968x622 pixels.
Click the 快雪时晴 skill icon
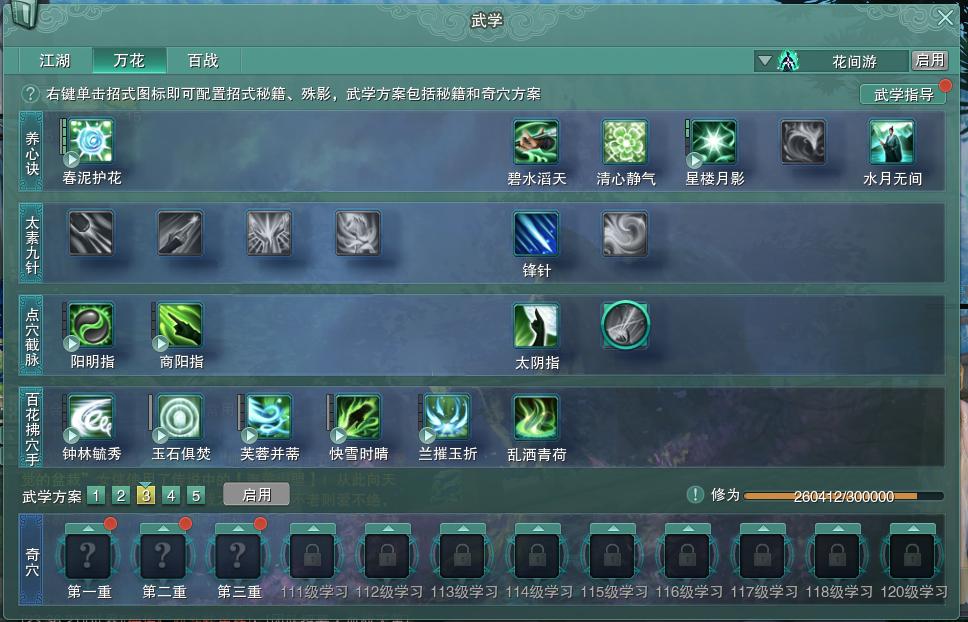358,418
